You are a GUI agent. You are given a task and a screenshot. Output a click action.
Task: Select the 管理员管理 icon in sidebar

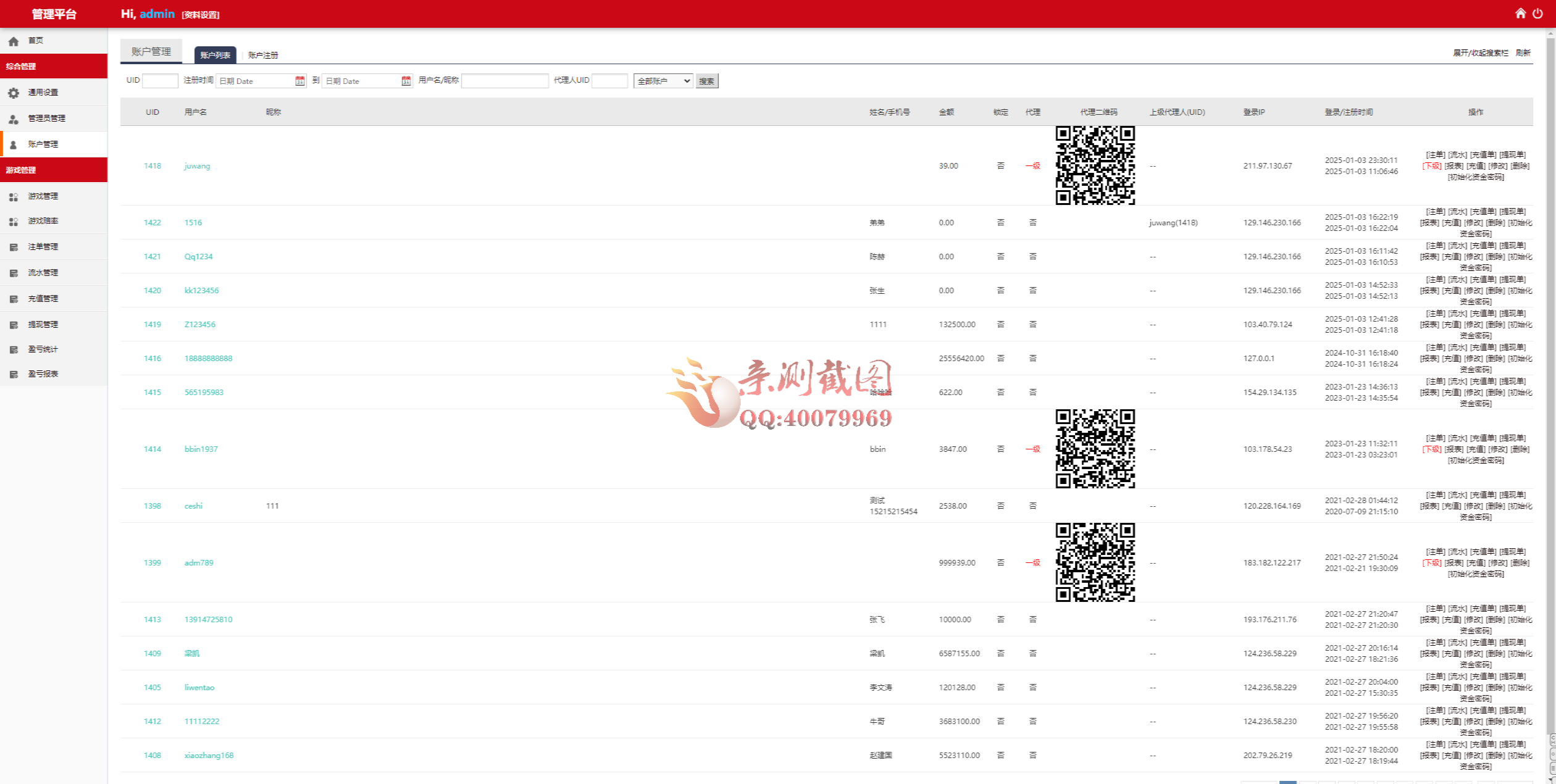14,118
